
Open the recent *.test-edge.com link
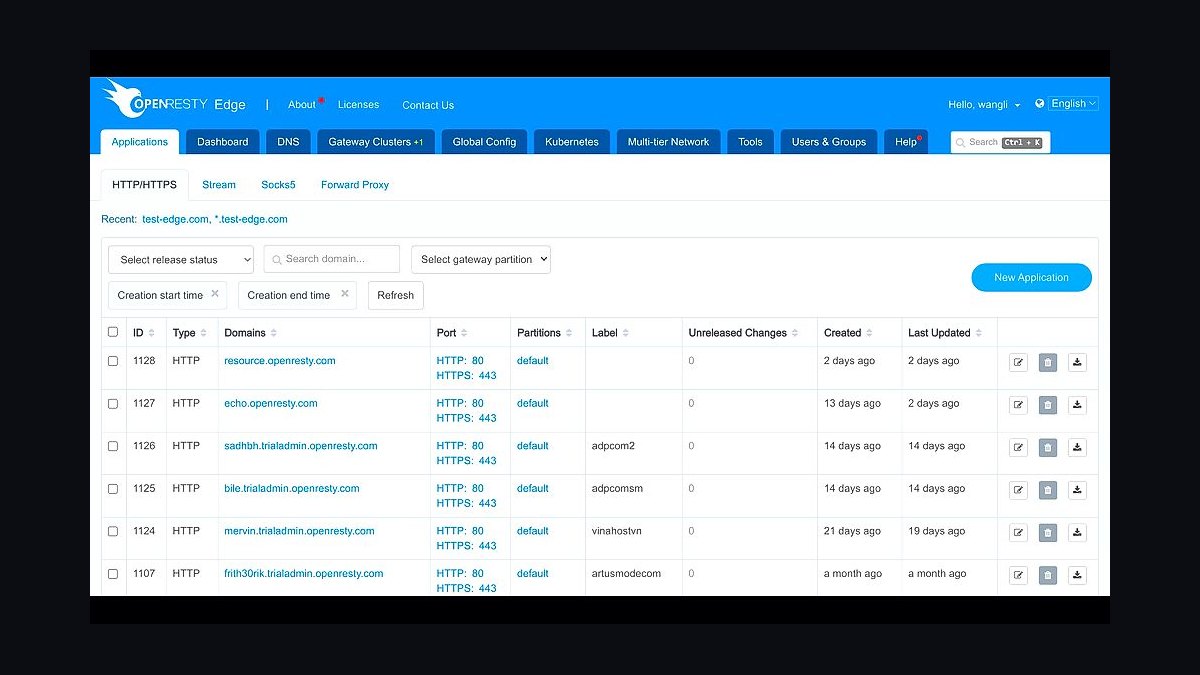coord(251,219)
